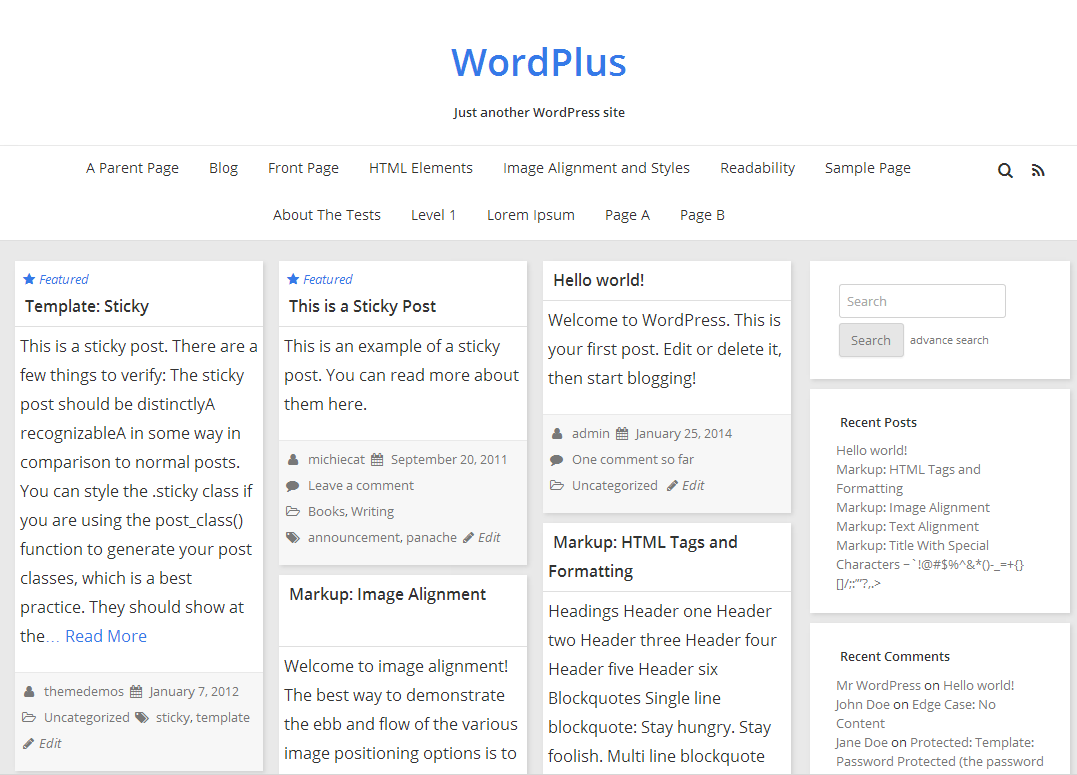Go to Page B
The height and width of the screenshot is (775, 1077).
point(702,215)
